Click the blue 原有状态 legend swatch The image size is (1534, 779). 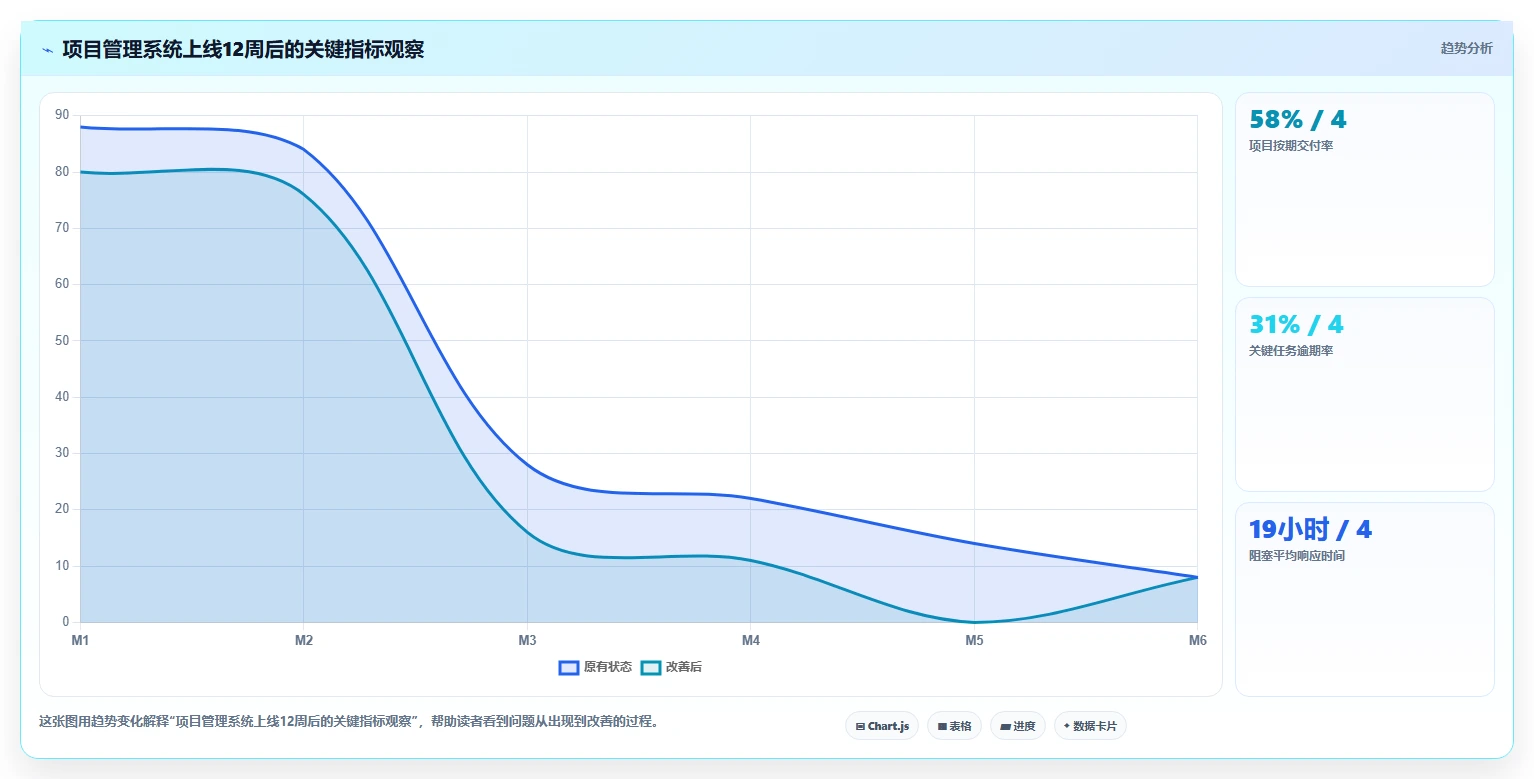point(569,667)
